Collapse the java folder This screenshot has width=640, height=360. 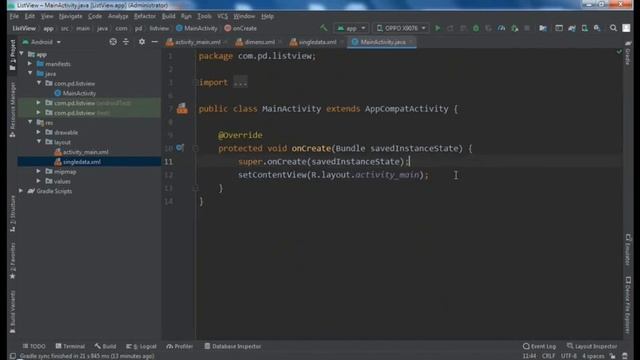coord(30,73)
